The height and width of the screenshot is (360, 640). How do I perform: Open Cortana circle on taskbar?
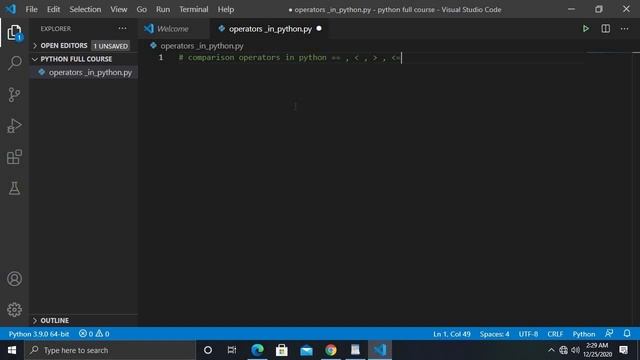click(208, 350)
